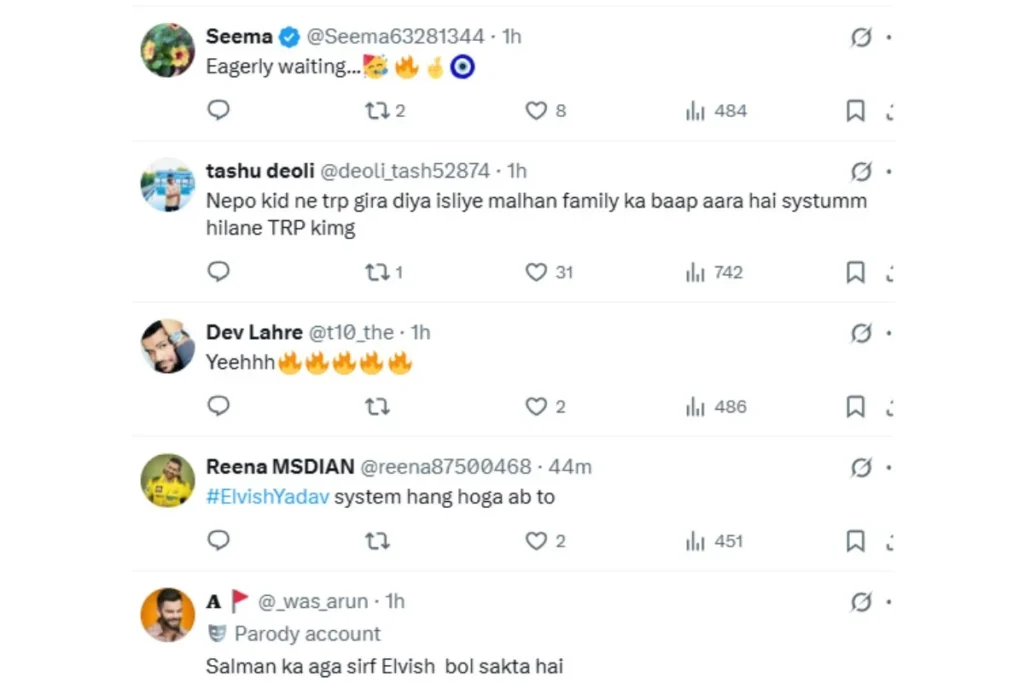Open more options on Reena MSDIAN's tweet
Viewport: 1024px width, 683px height.
[889, 467]
